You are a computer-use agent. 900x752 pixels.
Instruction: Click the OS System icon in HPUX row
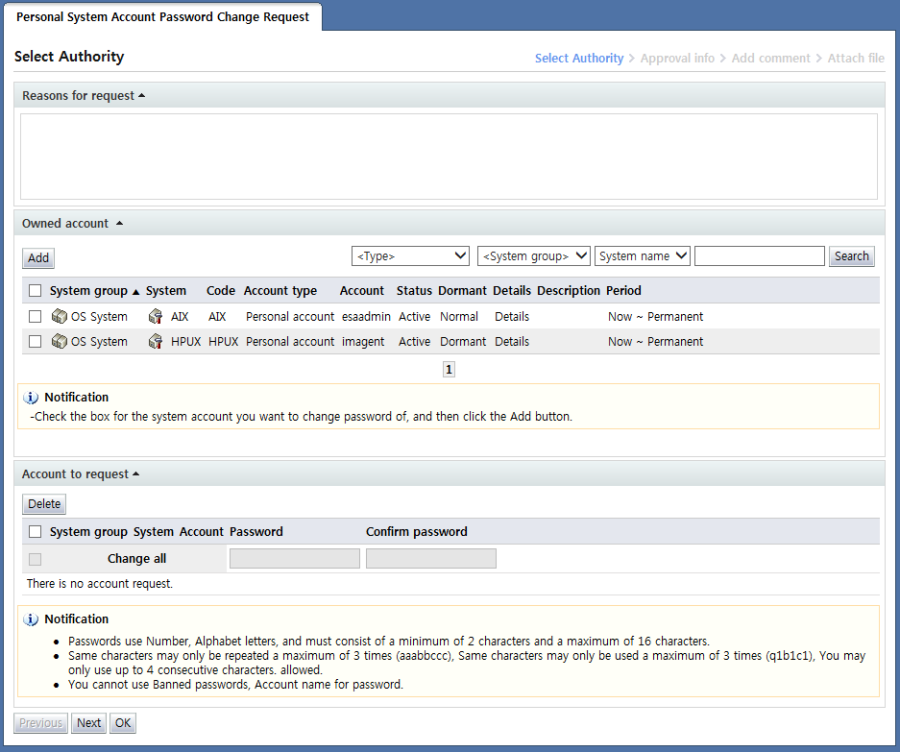coord(59,342)
